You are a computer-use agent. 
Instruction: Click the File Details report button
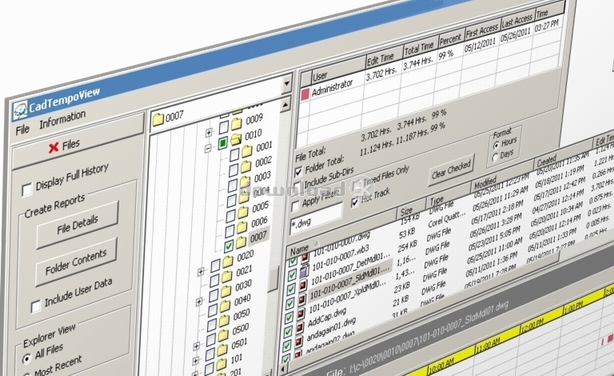[78, 225]
